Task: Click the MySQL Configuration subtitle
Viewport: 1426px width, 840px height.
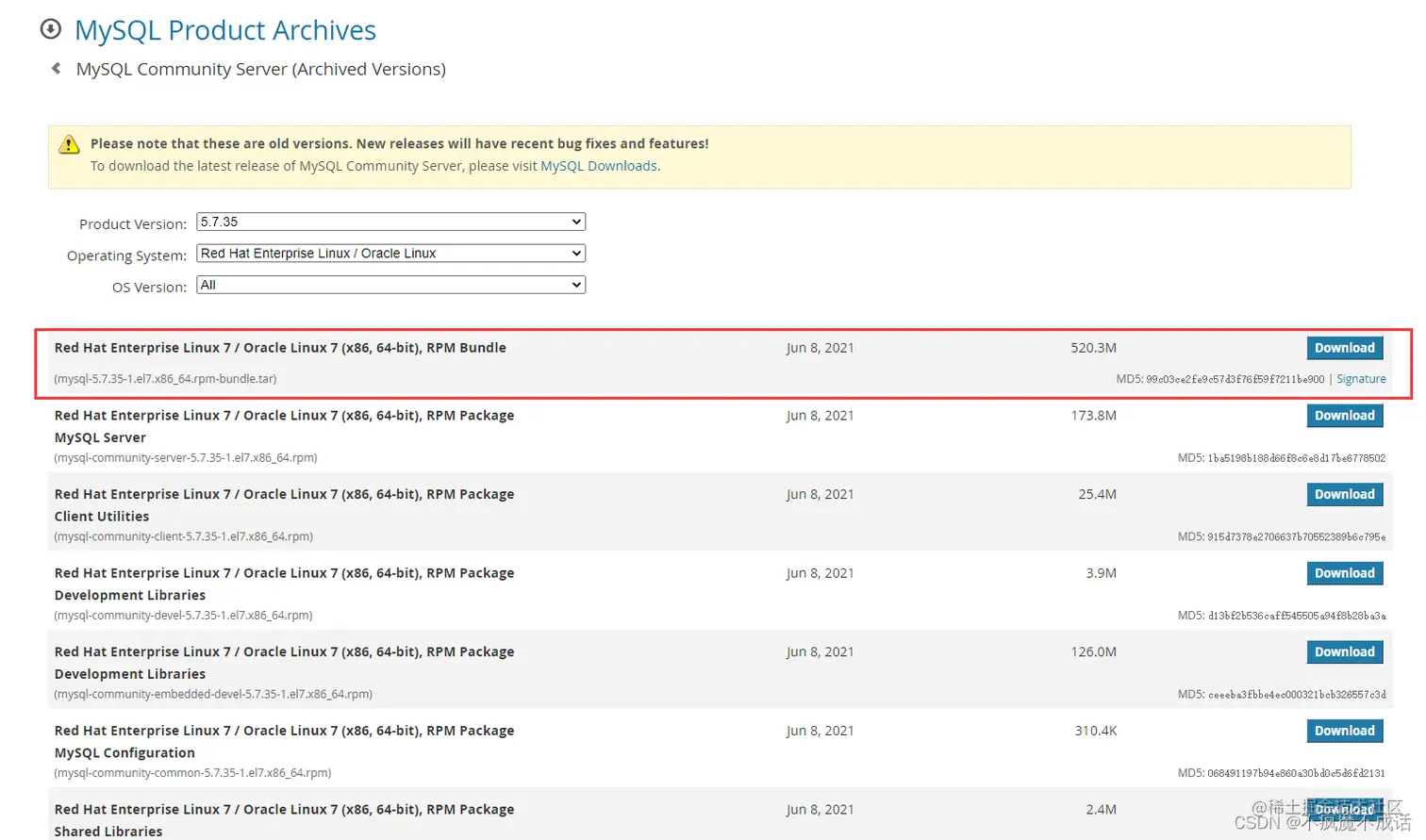Action: 124,753
